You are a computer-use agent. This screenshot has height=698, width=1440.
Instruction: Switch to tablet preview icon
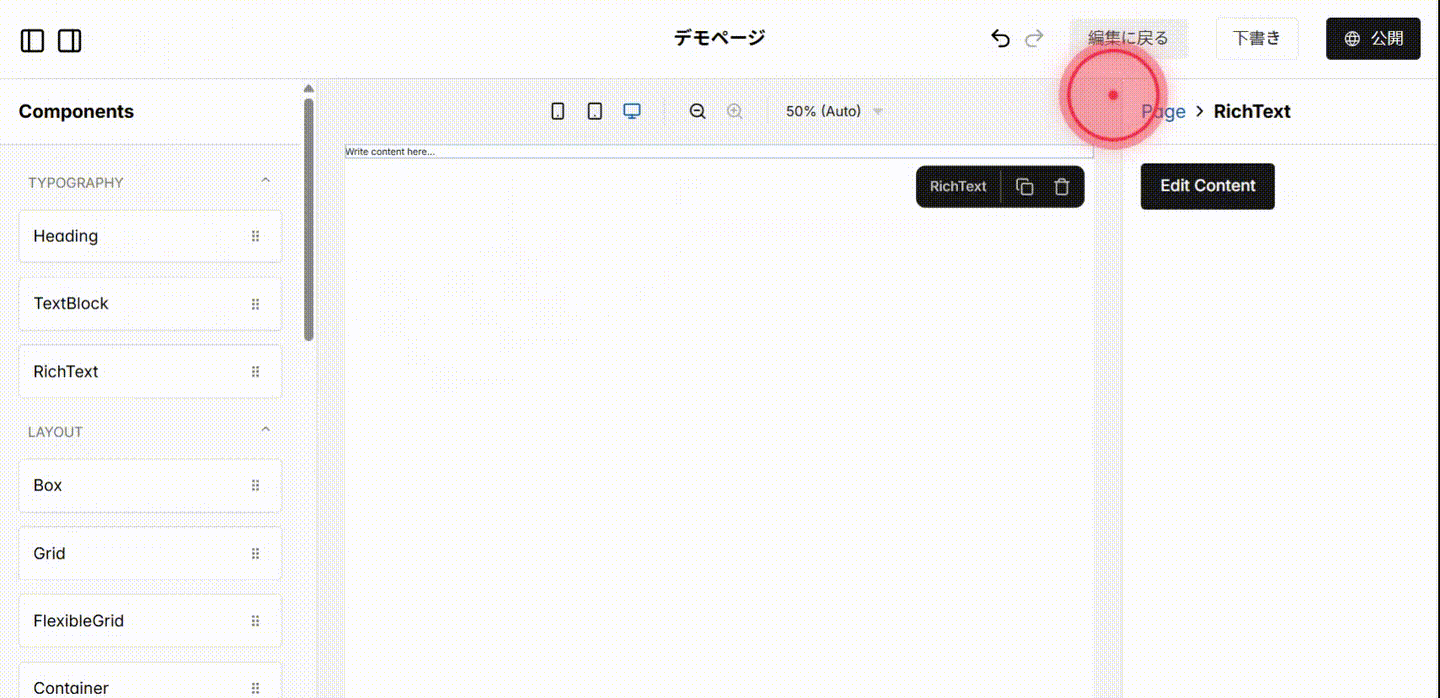(x=594, y=110)
